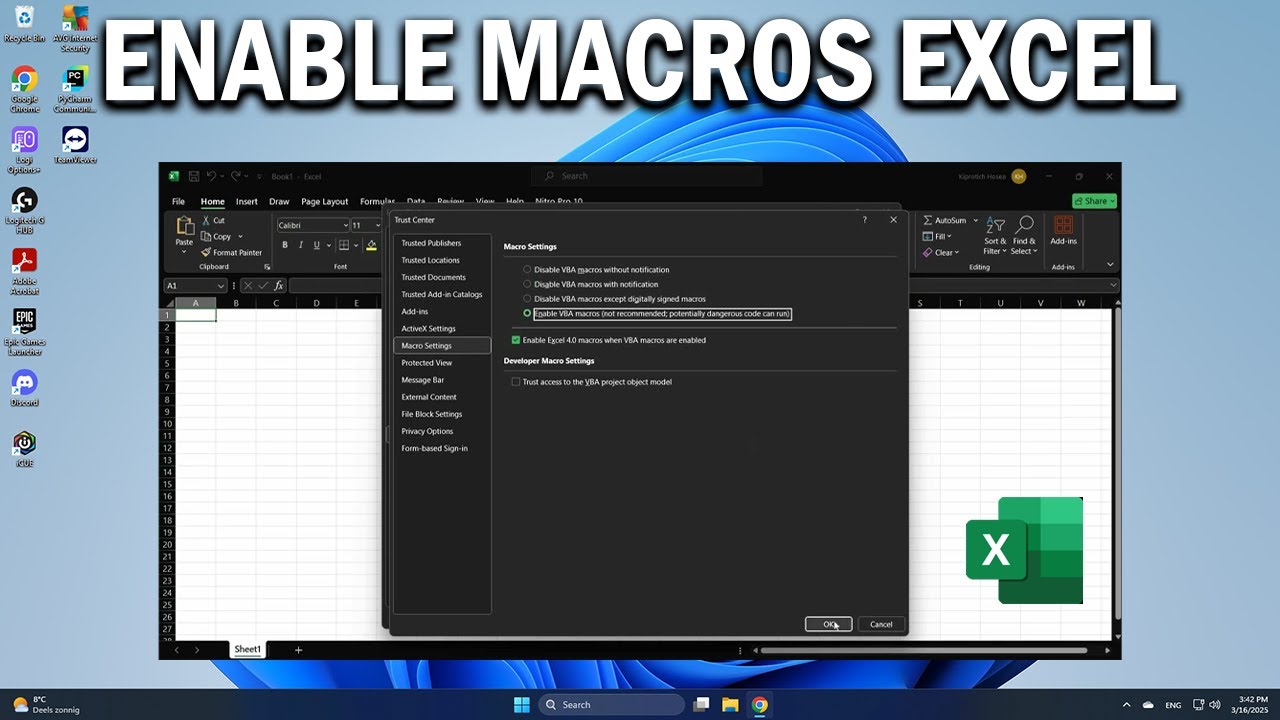Click the Undo arrow in title bar
This screenshot has width=1280, height=720.
(211, 176)
